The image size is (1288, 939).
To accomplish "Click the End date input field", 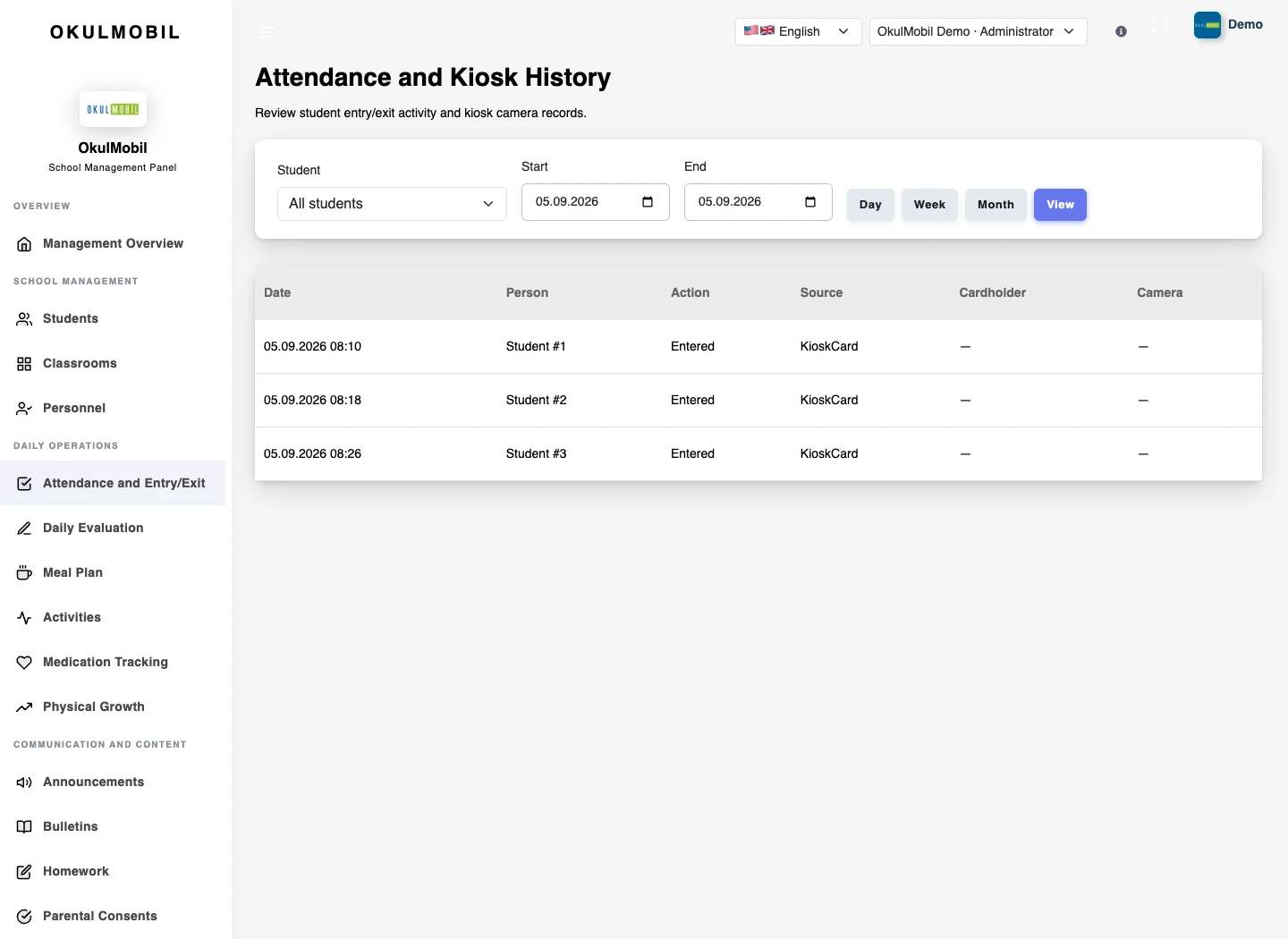I will [x=758, y=202].
